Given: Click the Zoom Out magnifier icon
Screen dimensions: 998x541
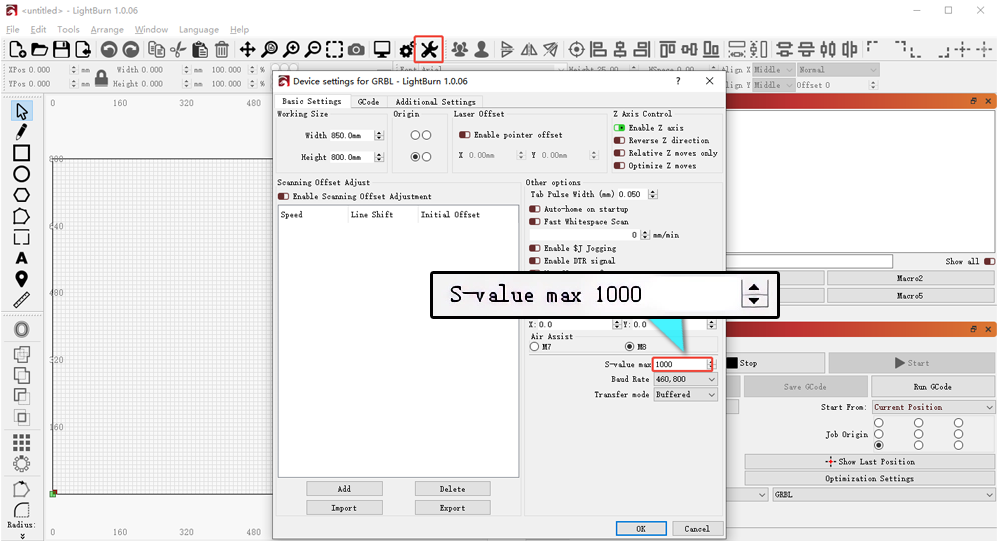Looking at the screenshot, I should [313, 50].
